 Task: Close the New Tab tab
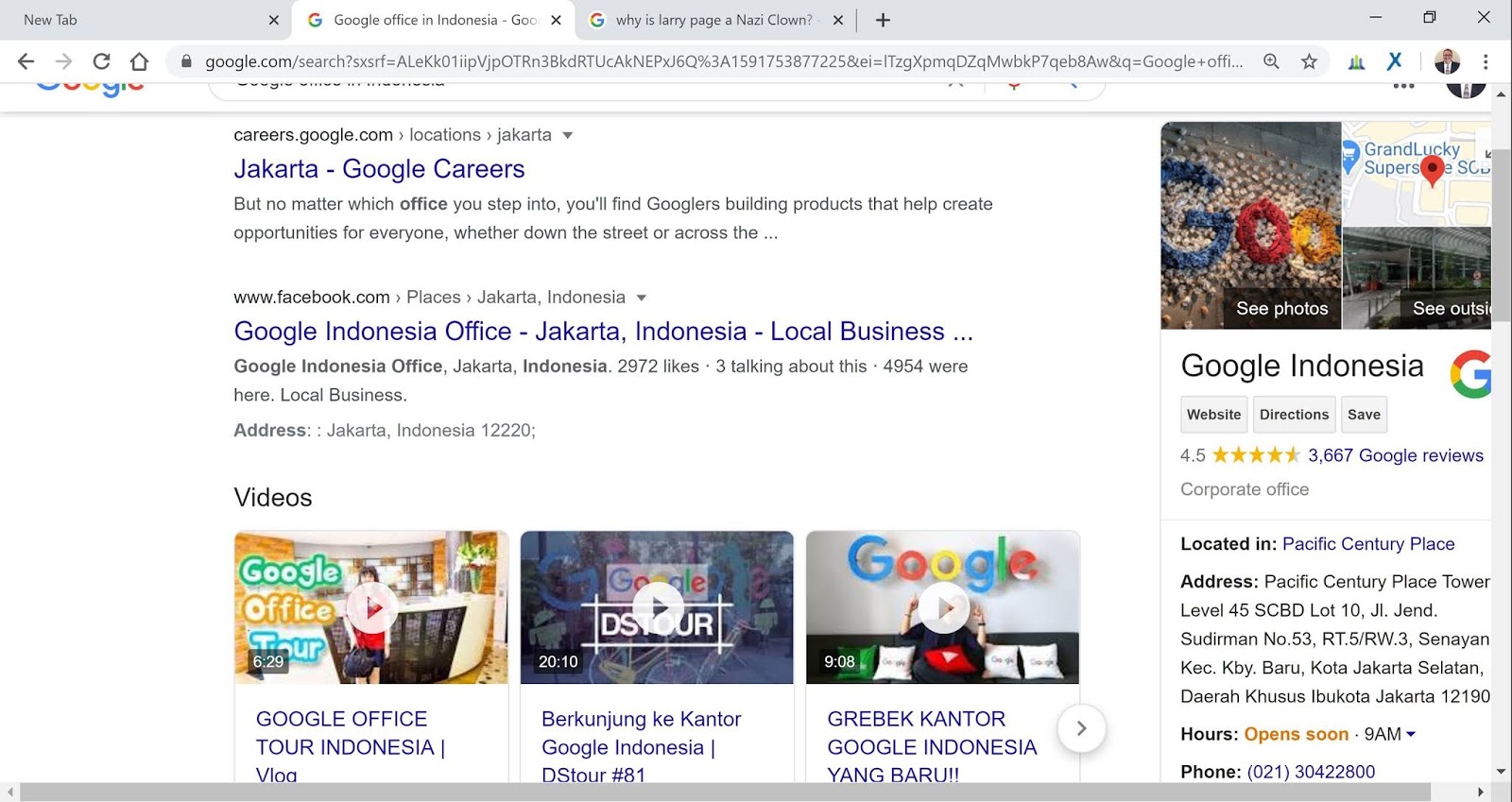click(x=274, y=20)
